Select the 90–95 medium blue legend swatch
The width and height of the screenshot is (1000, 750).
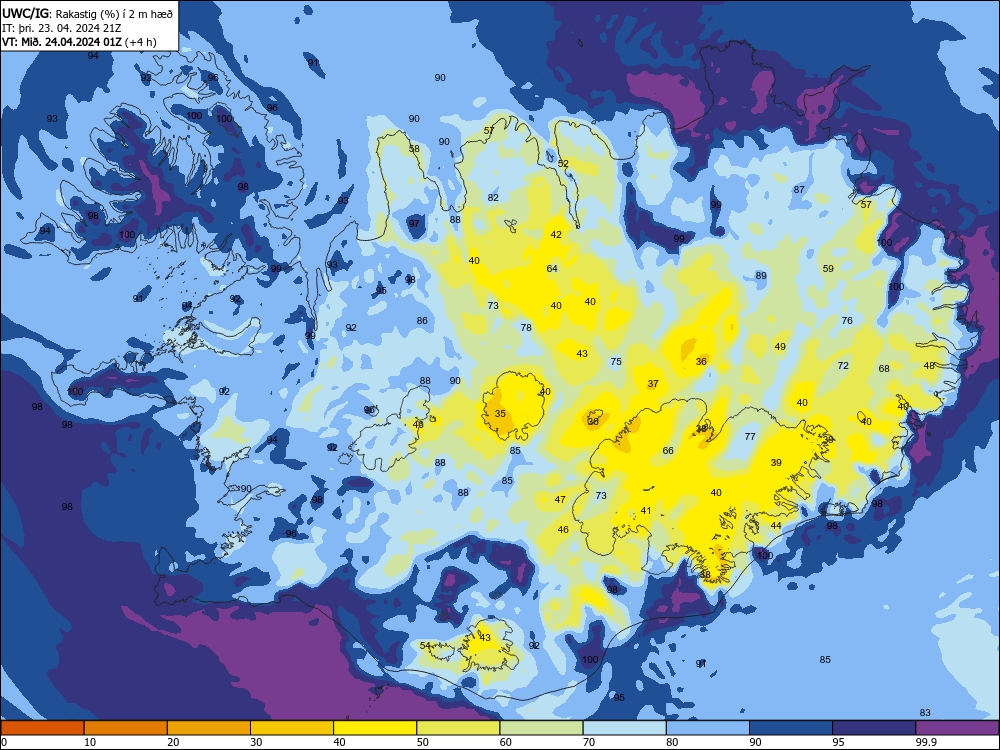tap(791, 728)
